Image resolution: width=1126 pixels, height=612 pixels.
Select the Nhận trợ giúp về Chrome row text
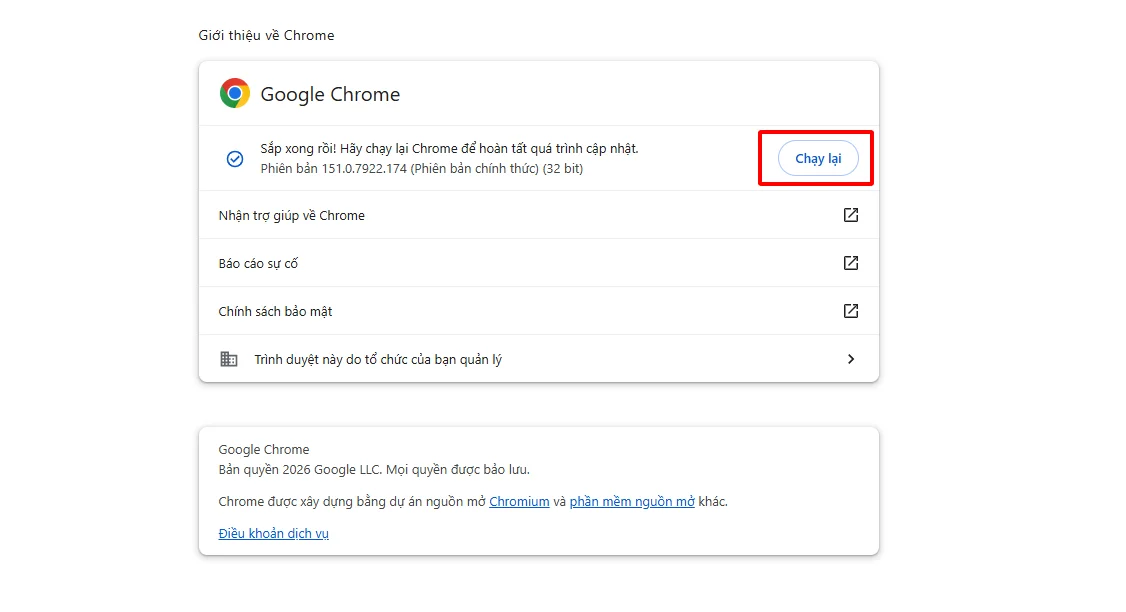point(292,215)
